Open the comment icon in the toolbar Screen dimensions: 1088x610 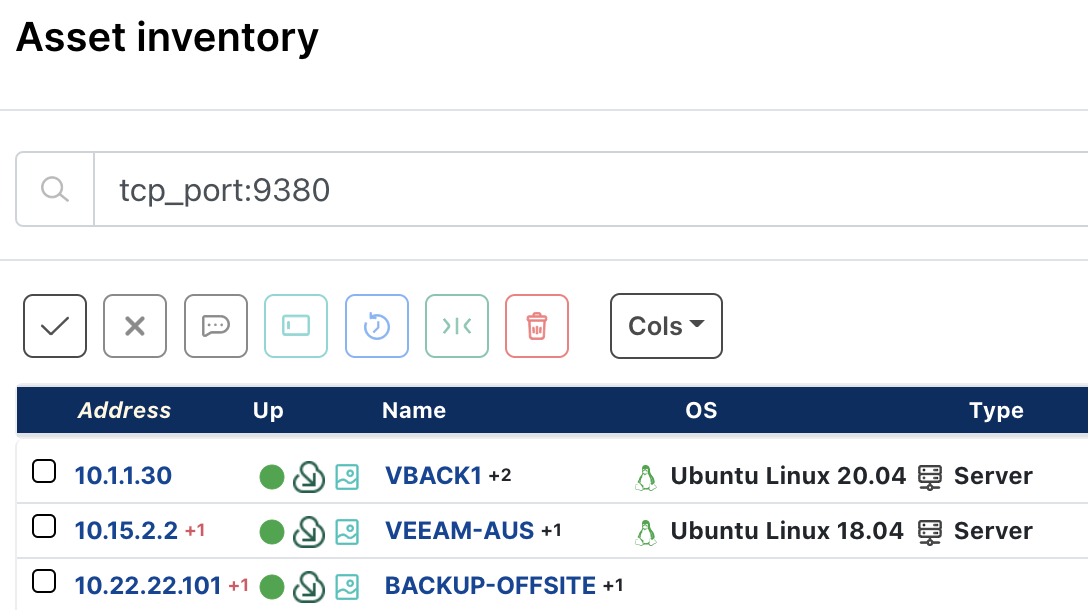point(214,325)
